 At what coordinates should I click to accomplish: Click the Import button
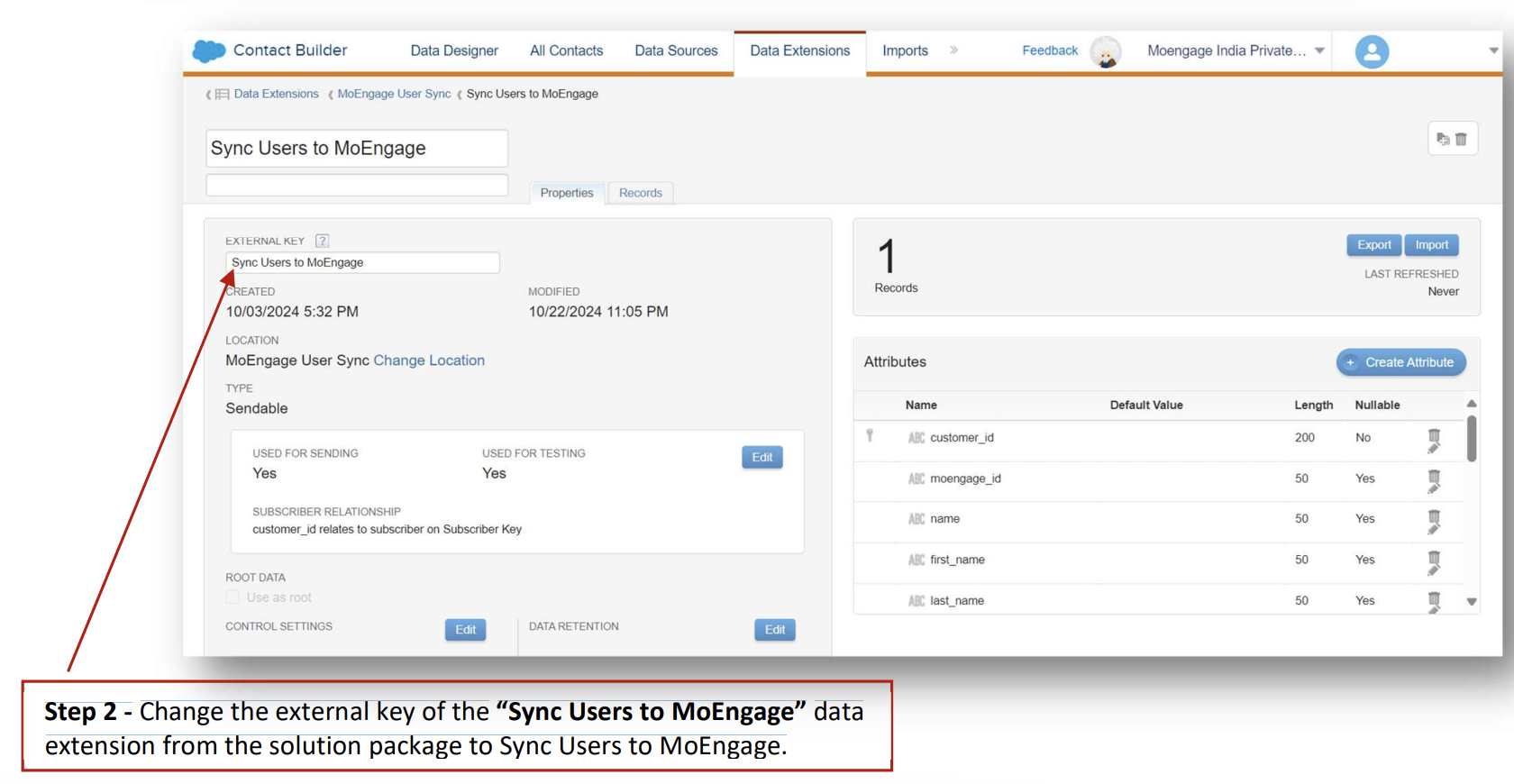click(1432, 245)
